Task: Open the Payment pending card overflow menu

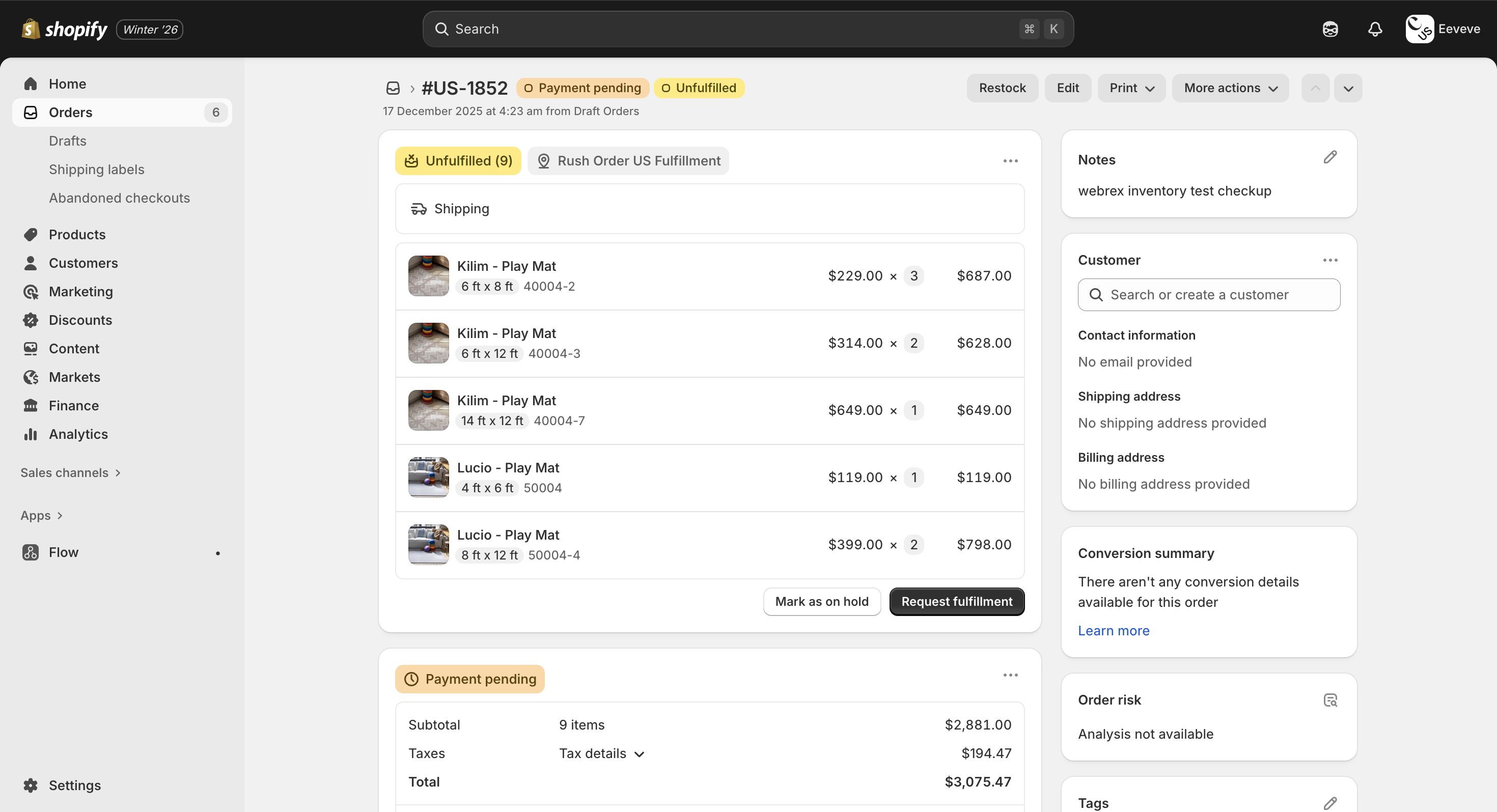Action: pyautogui.click(x=1010, y=675)
